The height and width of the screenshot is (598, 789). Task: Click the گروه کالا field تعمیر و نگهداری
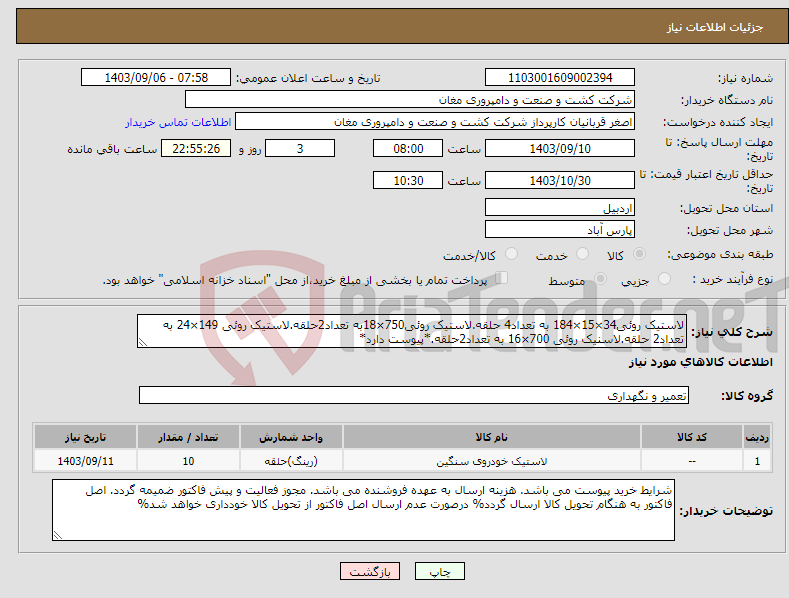pyautogui.click(x=414, y=396)
